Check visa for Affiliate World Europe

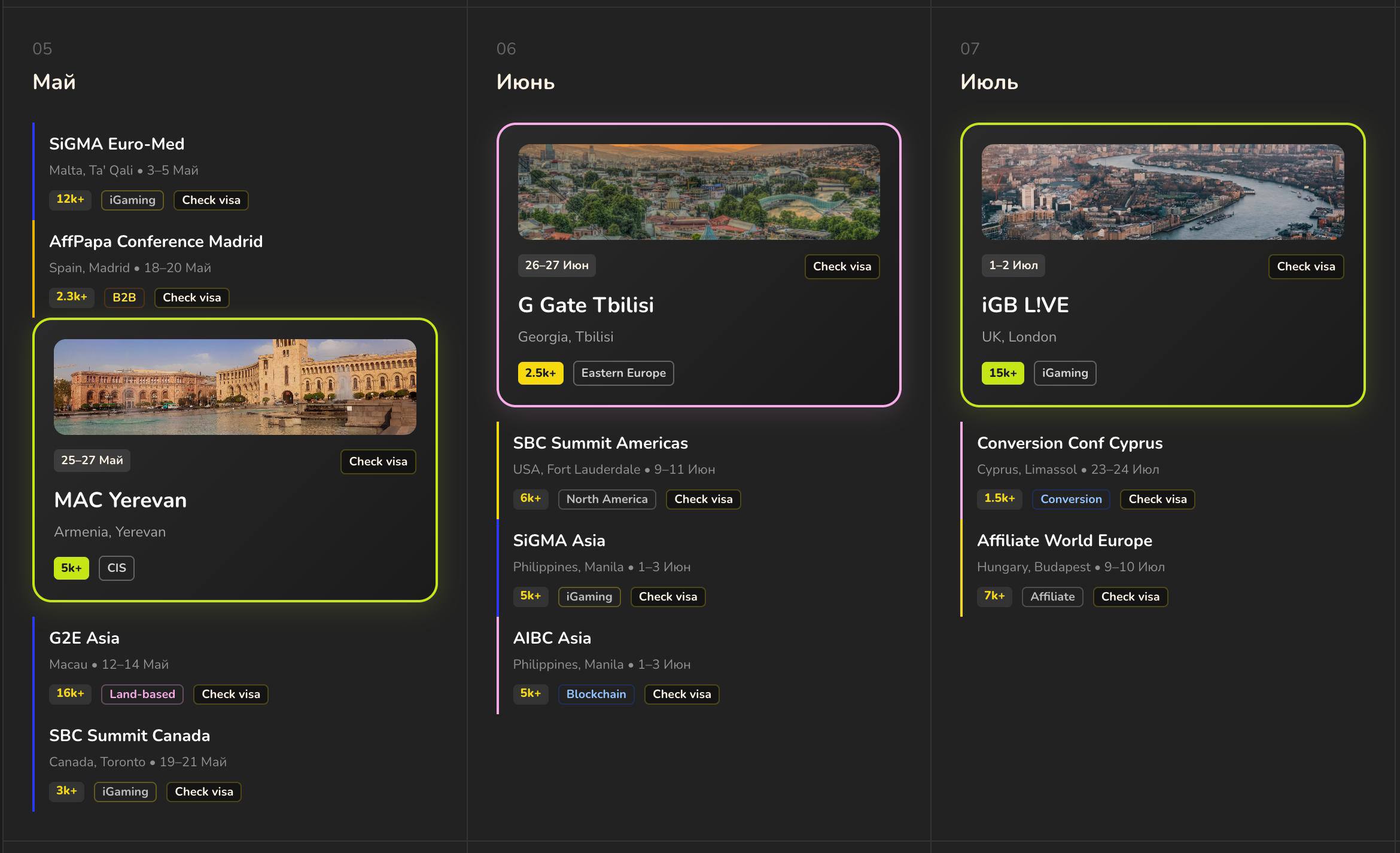[x=1130, y=596]
